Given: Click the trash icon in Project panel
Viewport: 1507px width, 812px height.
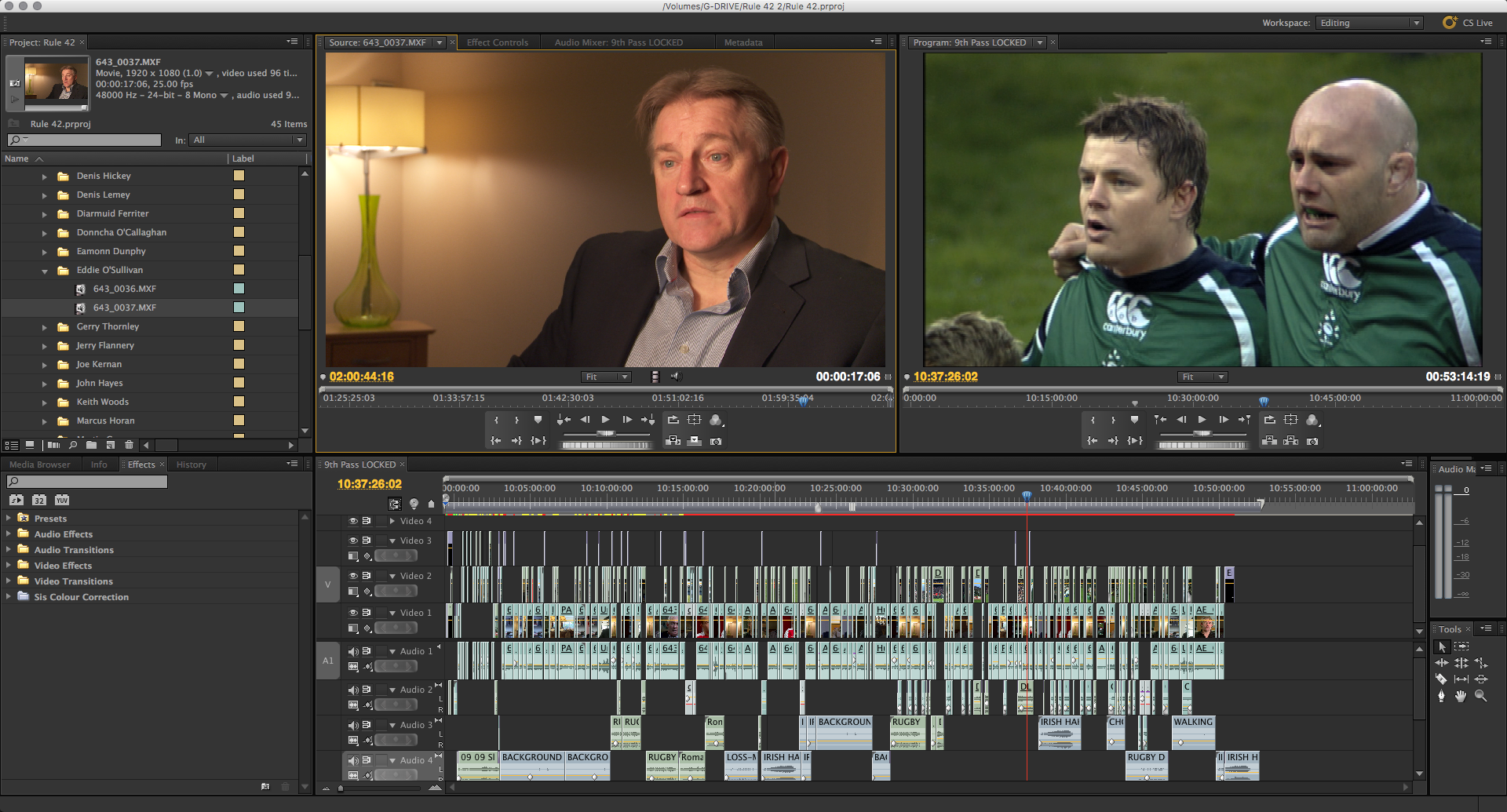Looking at the screenshot, I should pyautogui.click(x=130, y=445).
